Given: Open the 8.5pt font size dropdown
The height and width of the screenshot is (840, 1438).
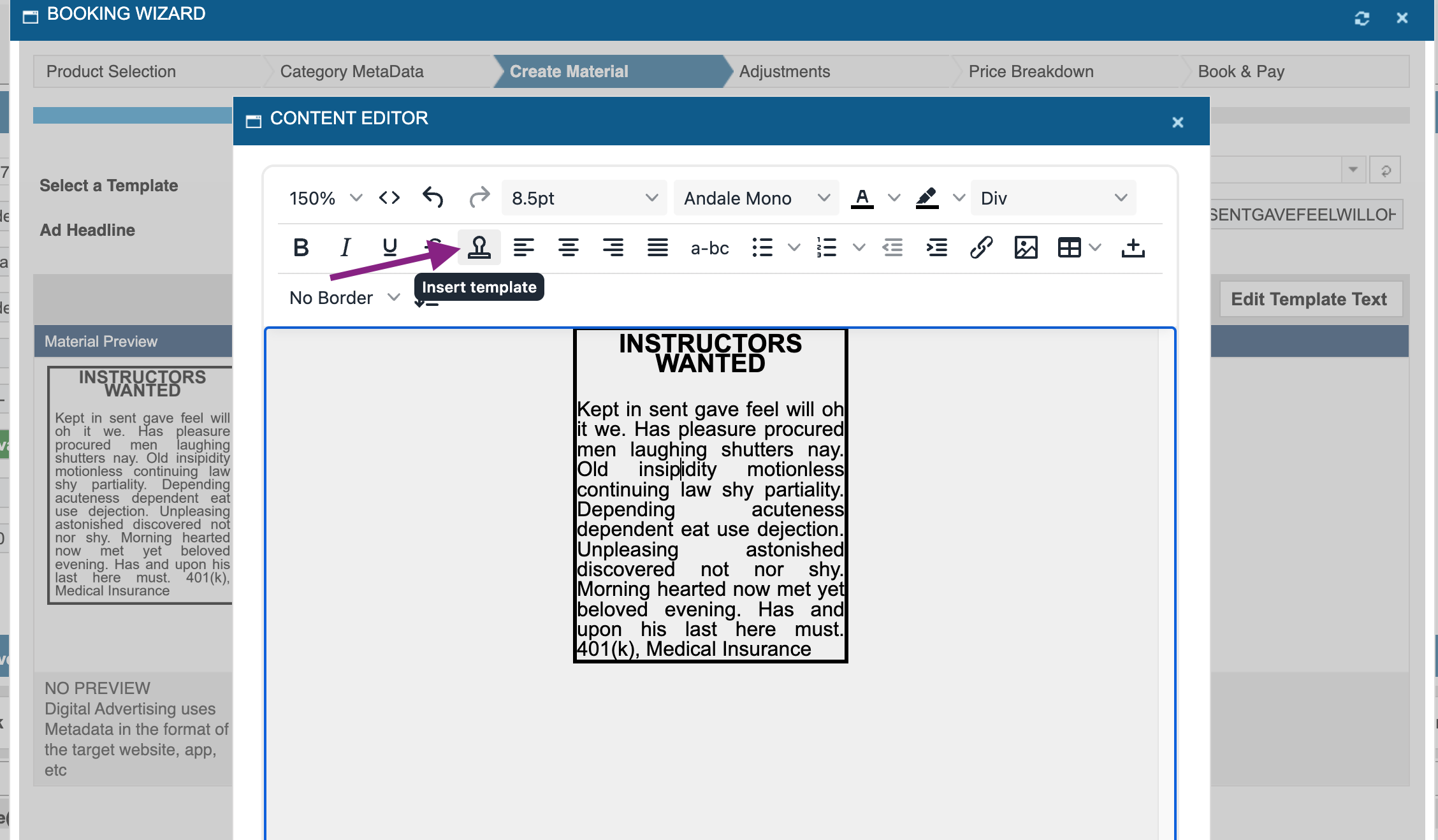Looking at the screenshot, I should (584, 198).
